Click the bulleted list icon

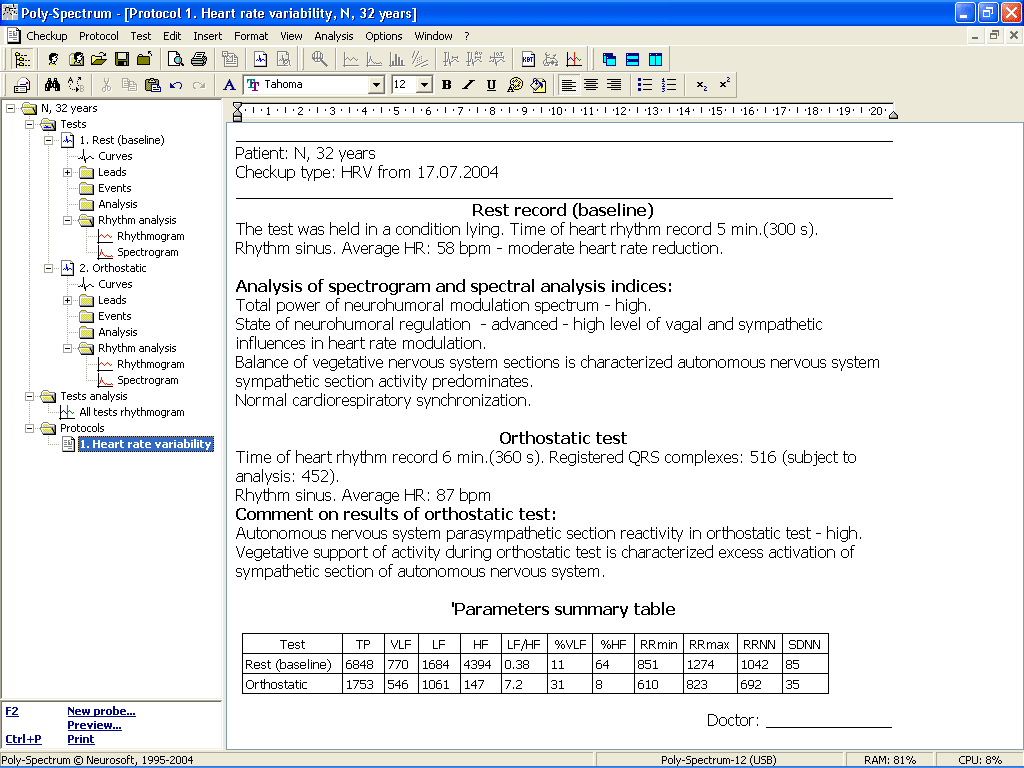645,84
